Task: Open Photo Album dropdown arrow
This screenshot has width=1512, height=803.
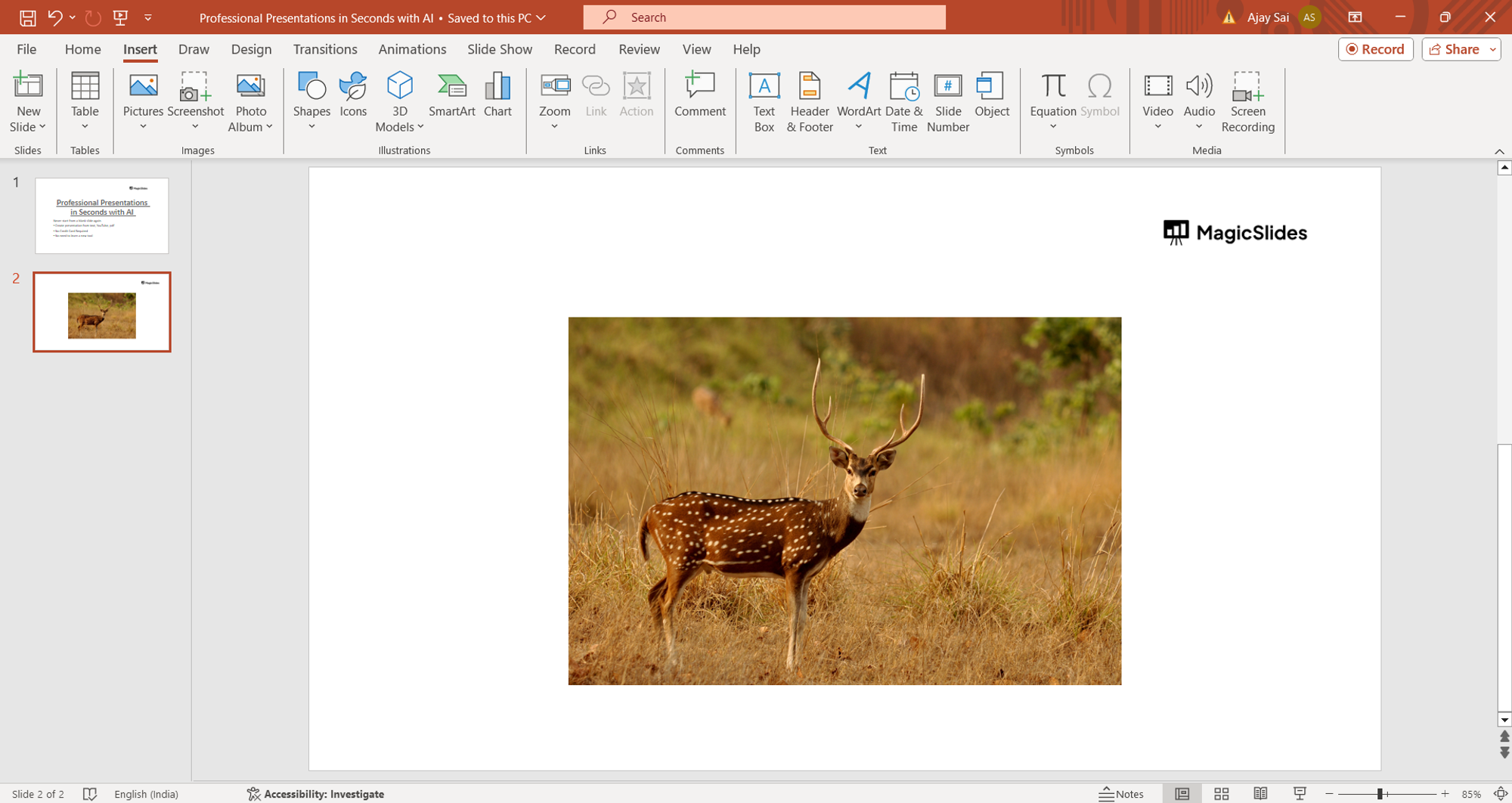Action: 269,127
